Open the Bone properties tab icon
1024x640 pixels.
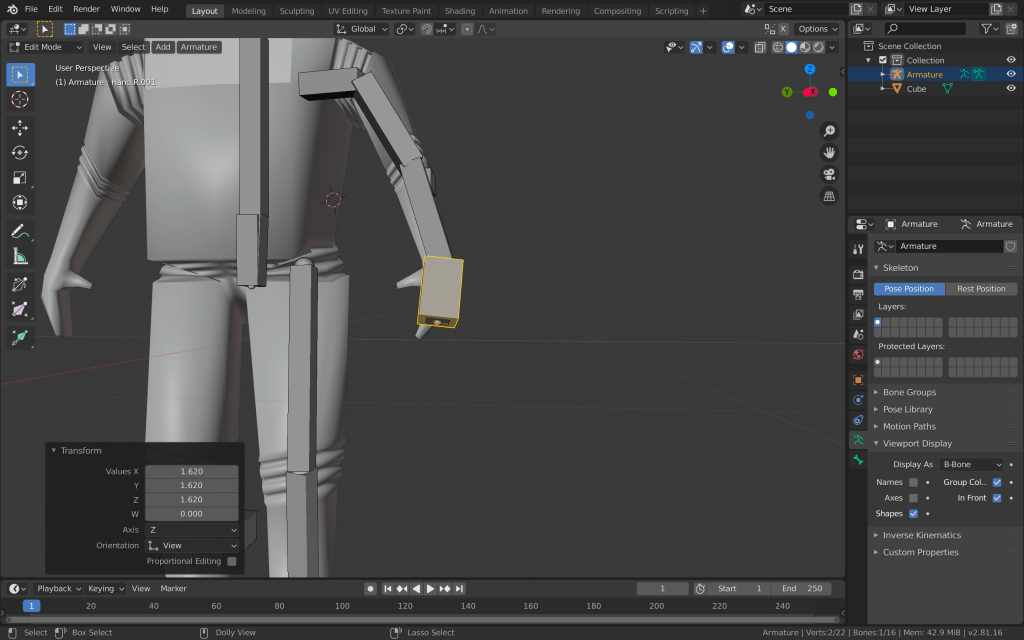[x=858, y=460]
